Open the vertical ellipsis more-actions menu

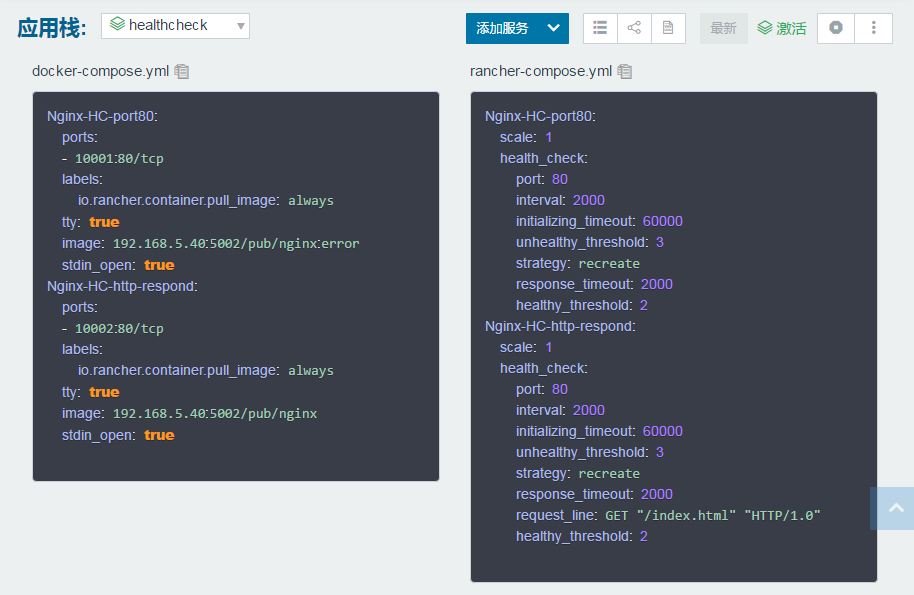874,28
